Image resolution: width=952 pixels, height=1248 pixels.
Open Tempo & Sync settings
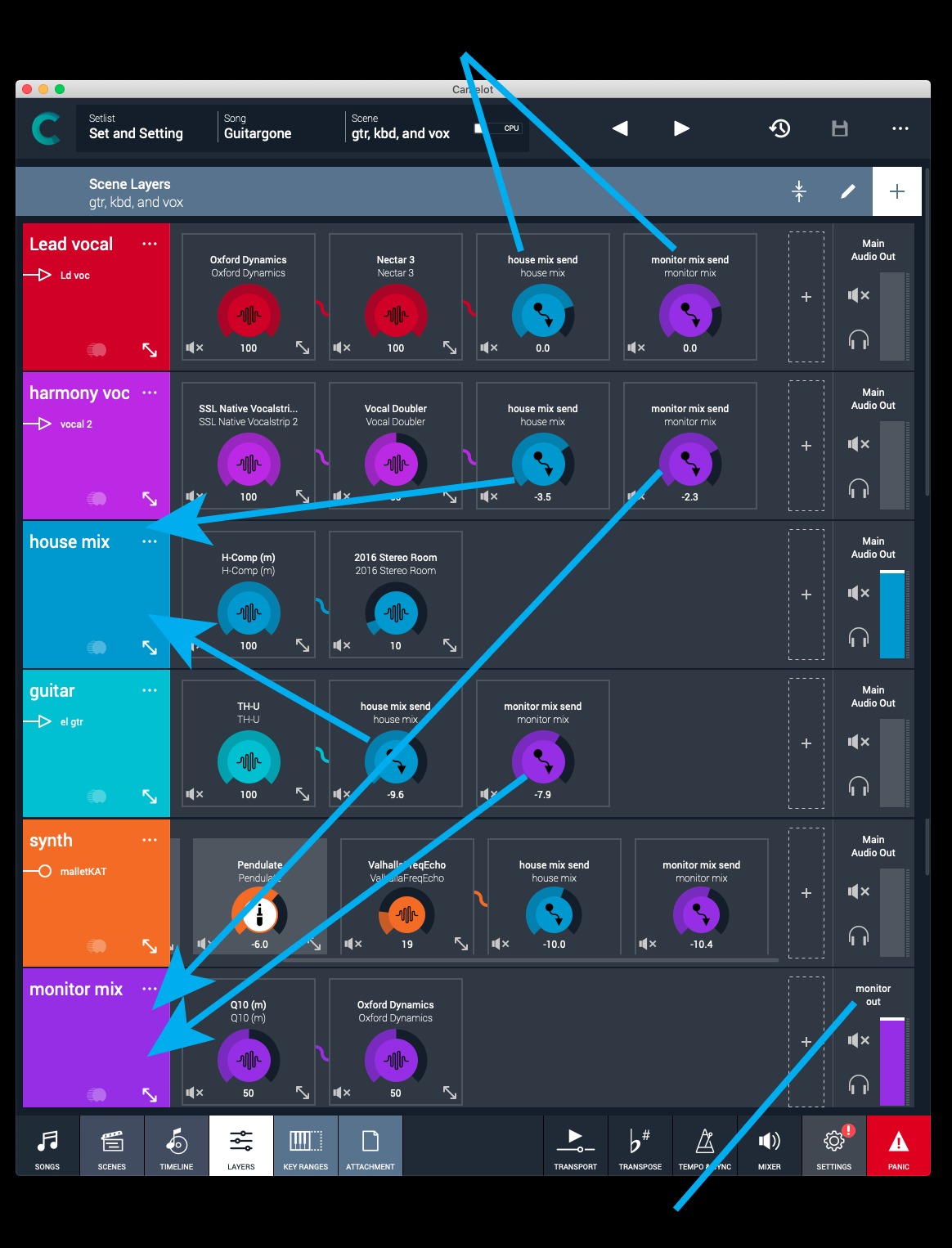click(x=703, y=1145)
